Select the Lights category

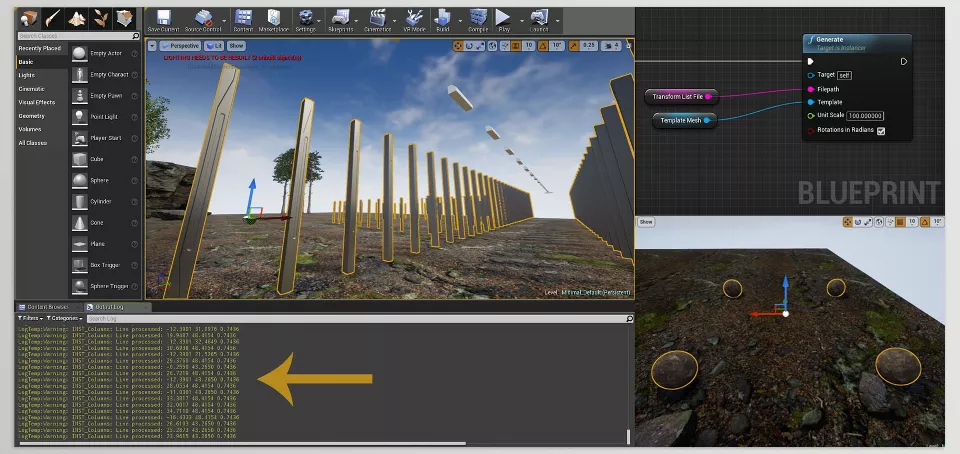coord(26,75)
